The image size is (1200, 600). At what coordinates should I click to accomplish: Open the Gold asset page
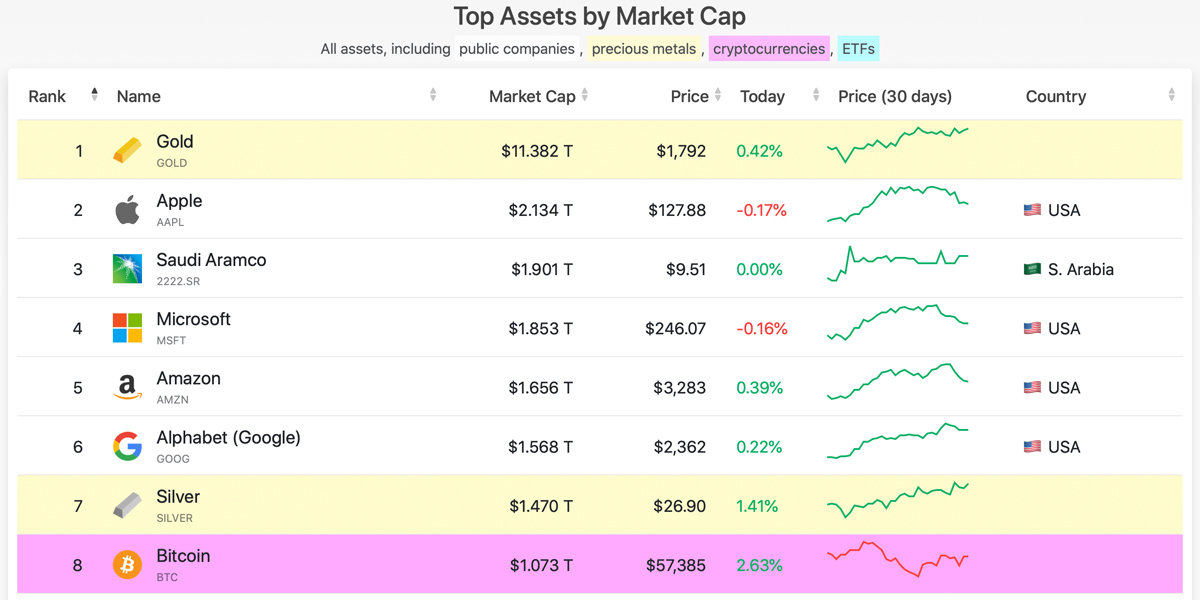coord(175,142)
